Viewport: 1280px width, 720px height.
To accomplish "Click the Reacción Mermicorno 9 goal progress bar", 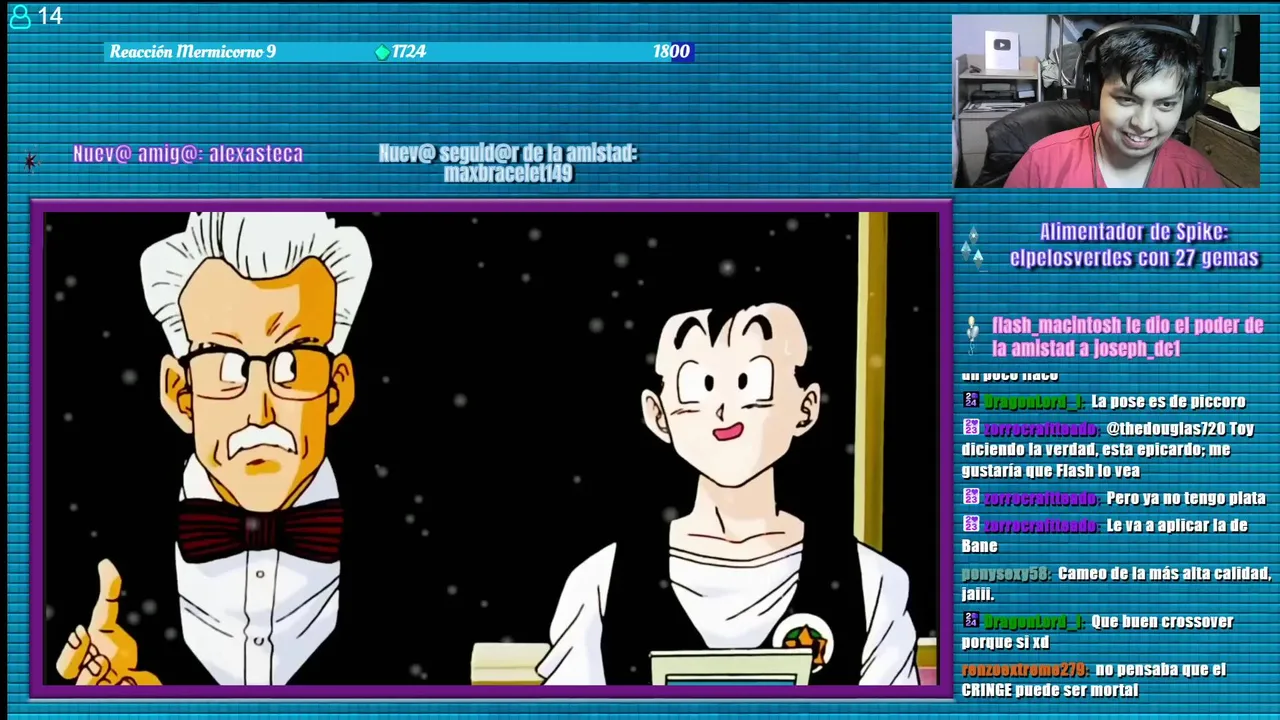I will [x=399, y=52].
